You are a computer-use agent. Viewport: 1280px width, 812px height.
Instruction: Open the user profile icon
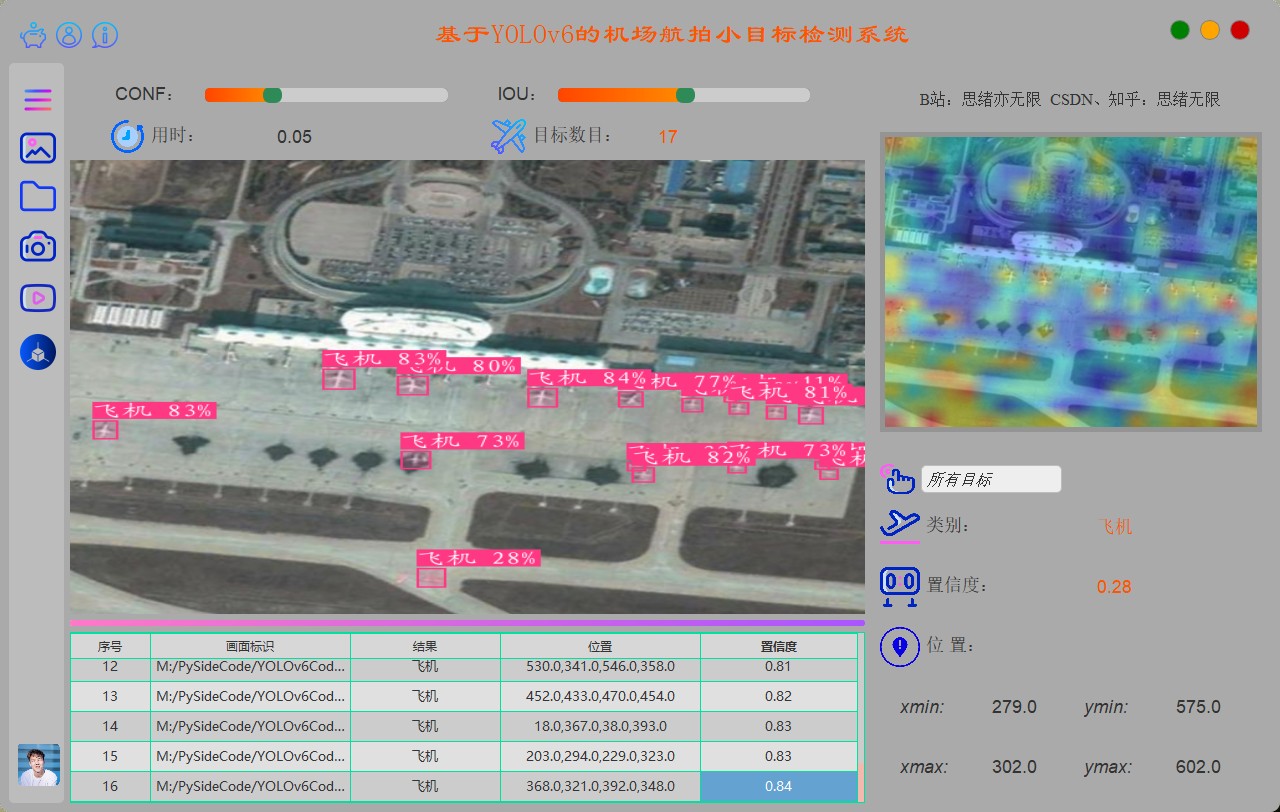tap(69, 36)
